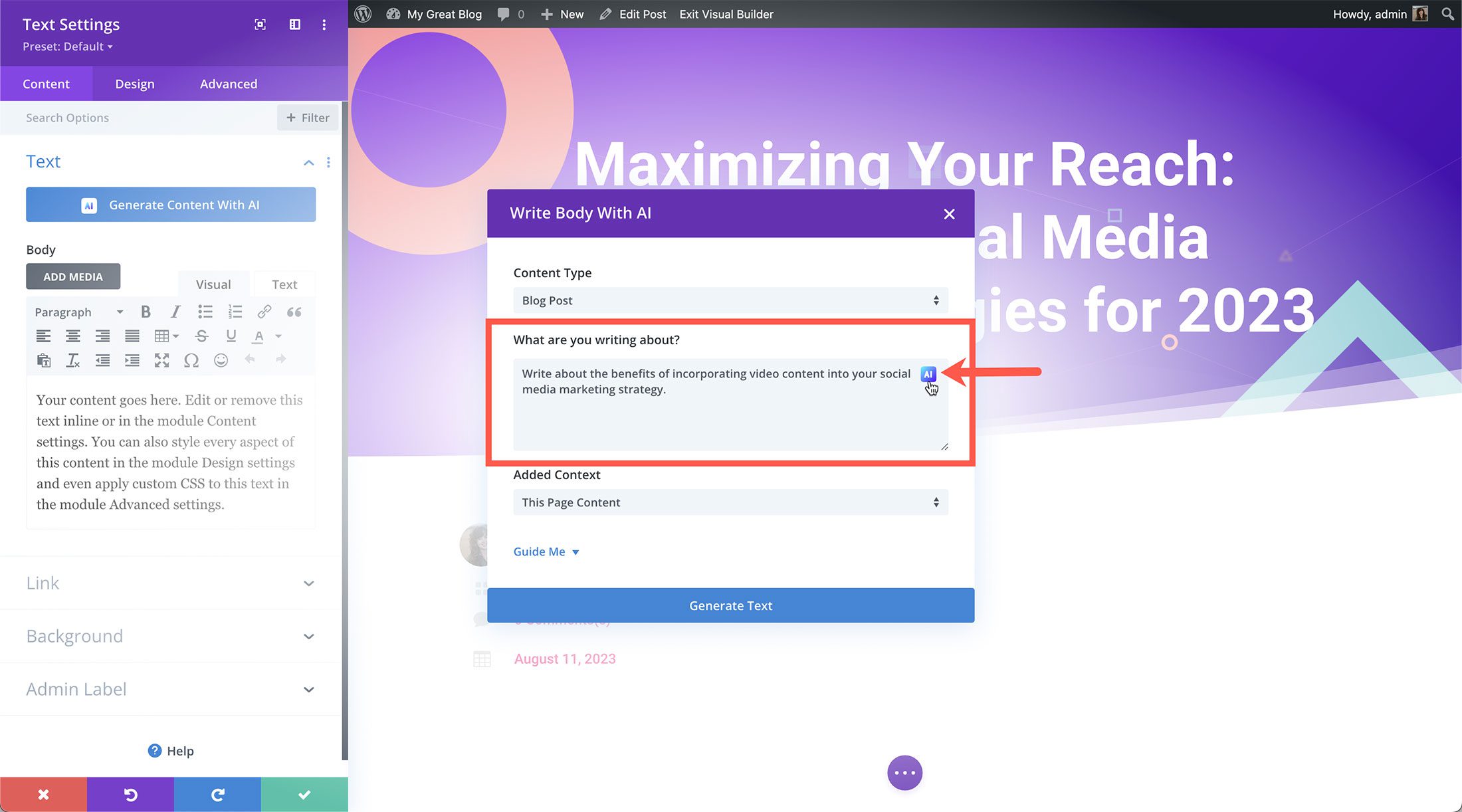Click the Generate Text button

(x=731, y=605)
